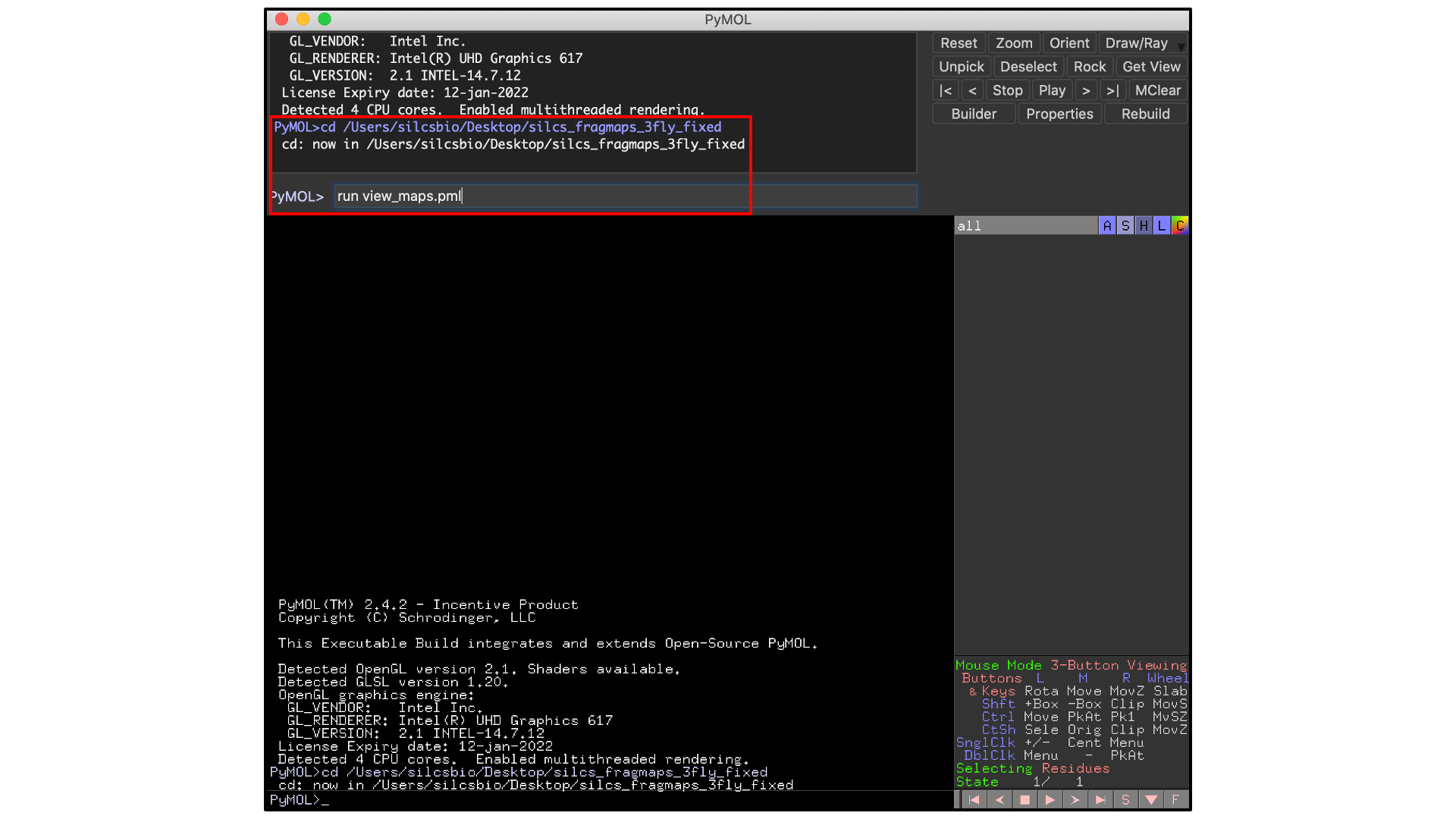
Task: Click the skip-to-last-frame icon in the bottom bar
Action: [1100, 799]
